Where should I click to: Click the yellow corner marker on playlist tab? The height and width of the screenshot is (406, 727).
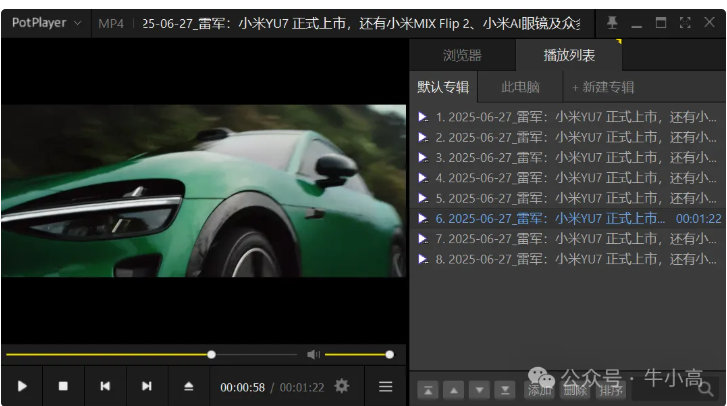tap(619, 42)
